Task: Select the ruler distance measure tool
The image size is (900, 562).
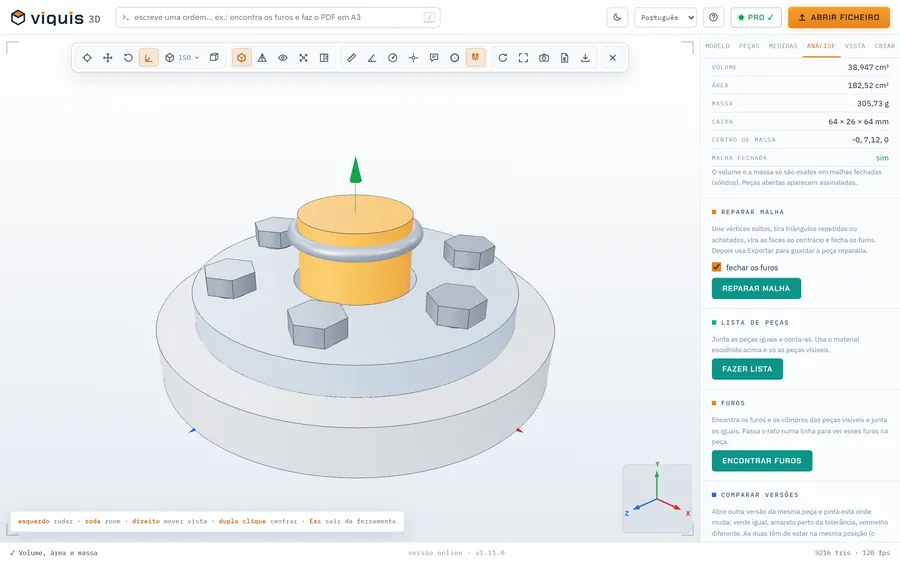Action: (351, 57)
